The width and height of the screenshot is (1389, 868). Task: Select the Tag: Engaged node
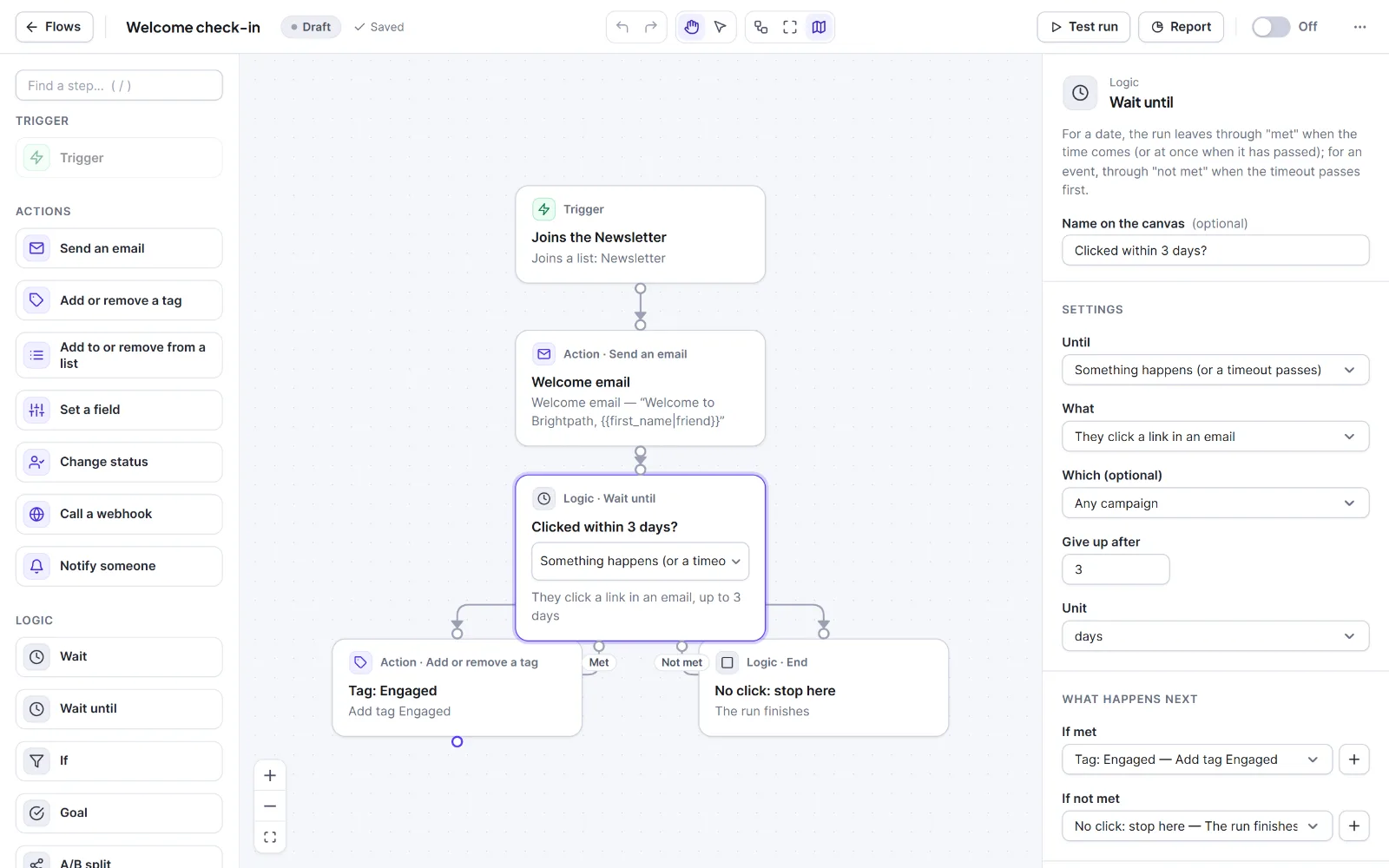coord(457,688)
